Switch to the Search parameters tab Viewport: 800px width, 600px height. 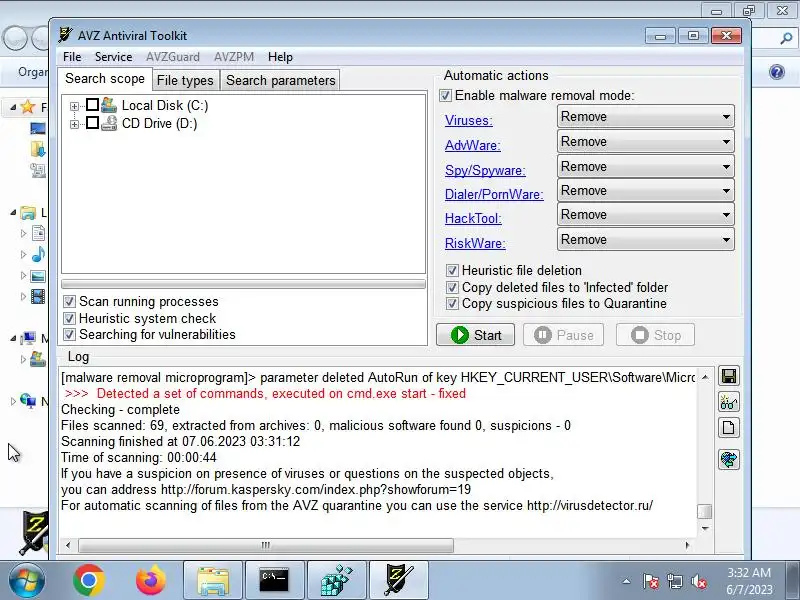[x=281, y=80]
